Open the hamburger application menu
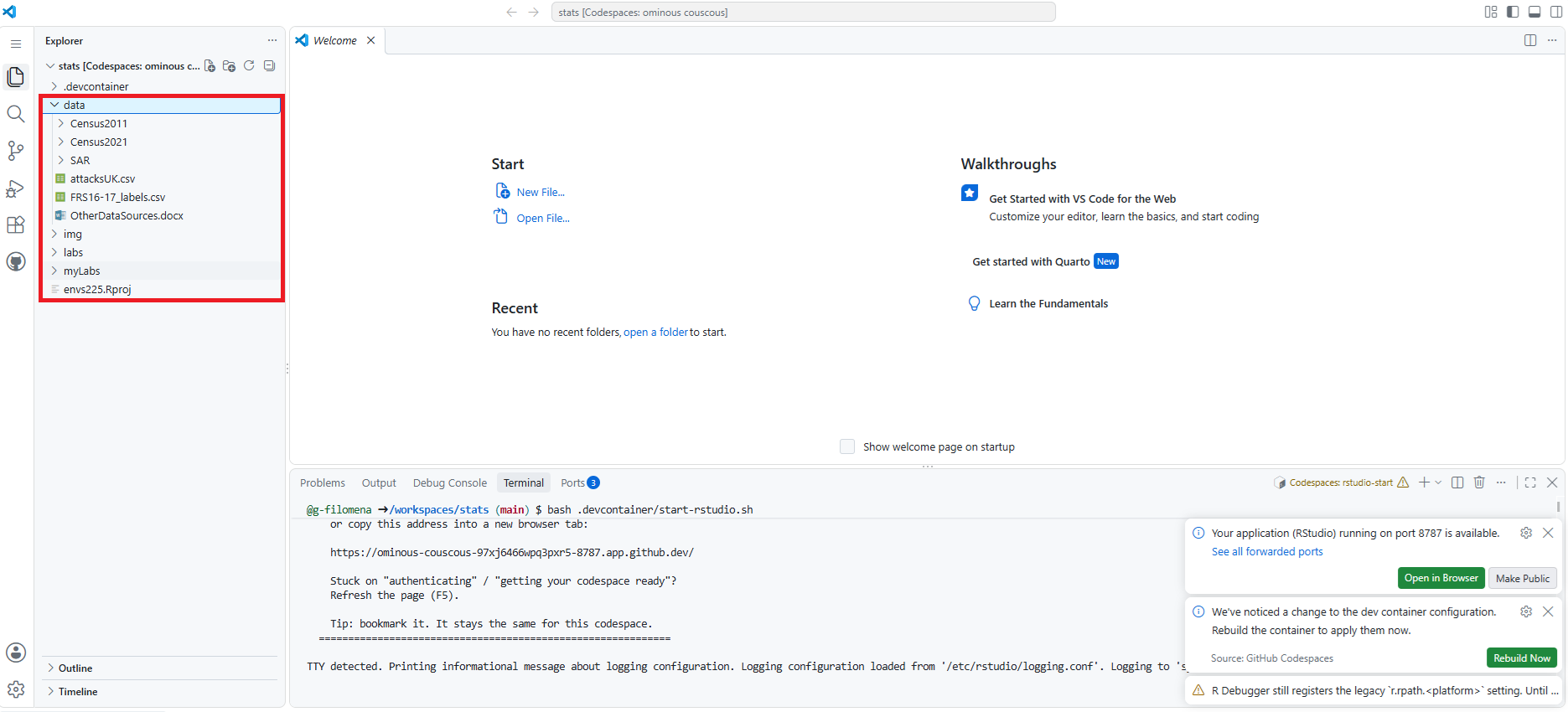1568x712 pixels. click(x=16, y=44)
